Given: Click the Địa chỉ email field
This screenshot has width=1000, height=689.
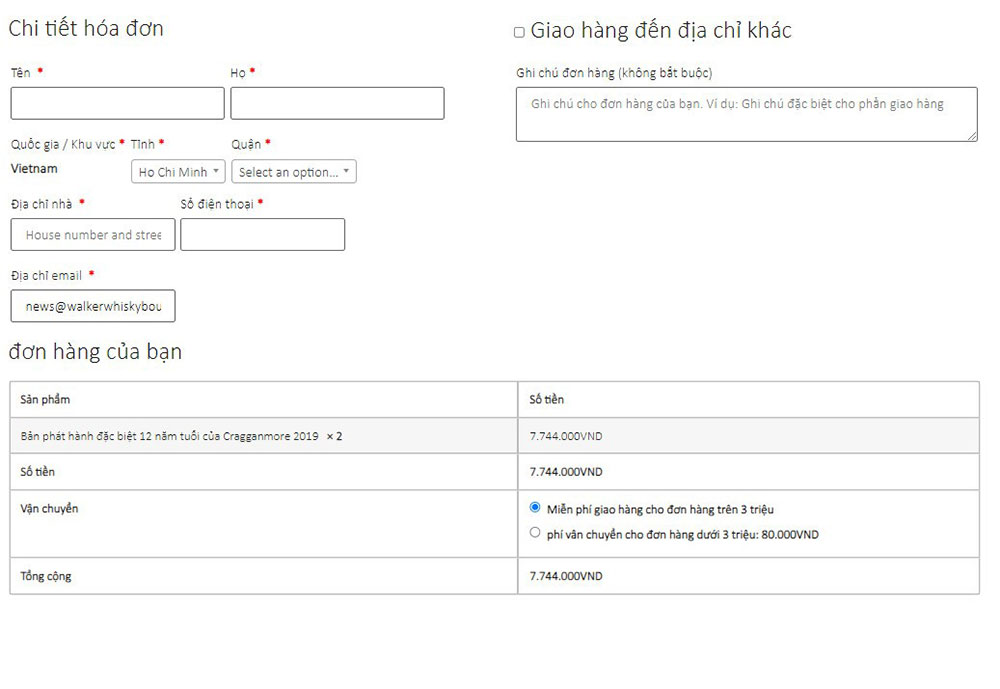Looking at the screenshot, I should pos(93,307).
